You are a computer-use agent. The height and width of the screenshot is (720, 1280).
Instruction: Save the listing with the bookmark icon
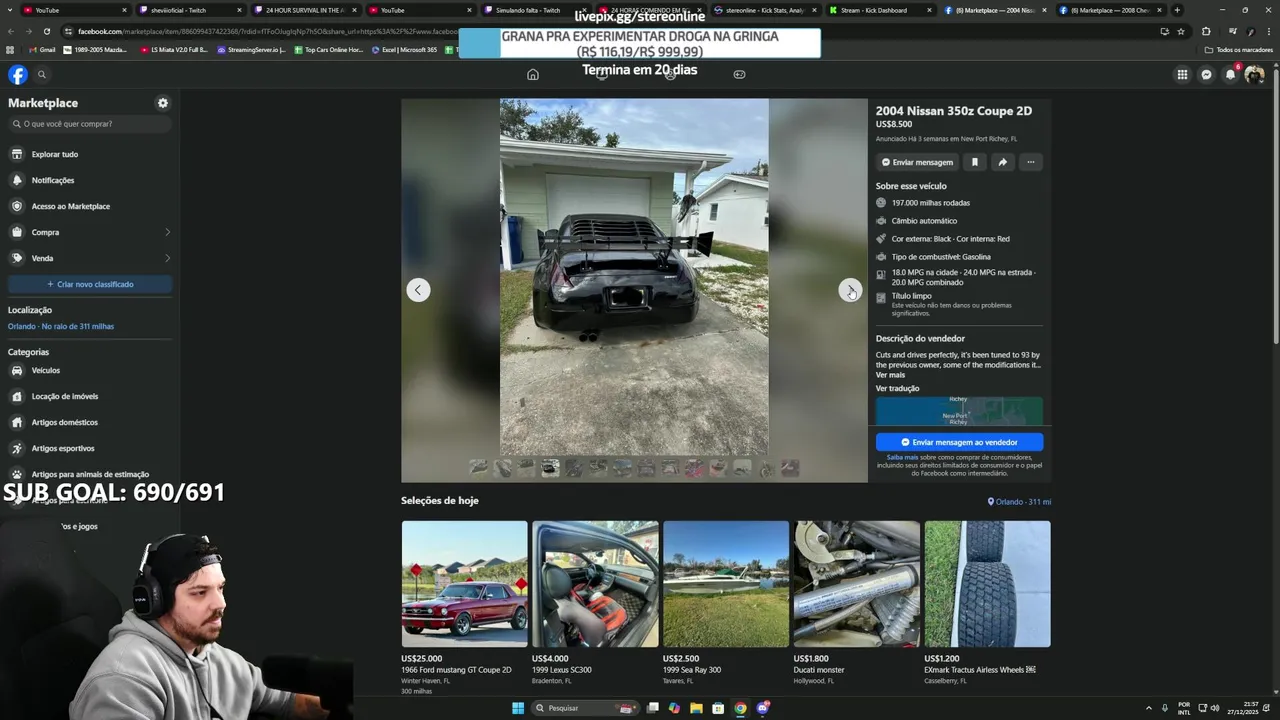click(975, 162)
